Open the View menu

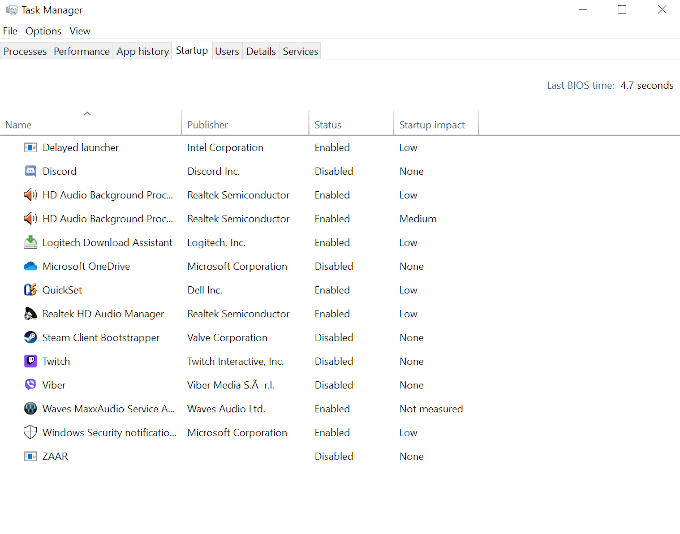80,31
